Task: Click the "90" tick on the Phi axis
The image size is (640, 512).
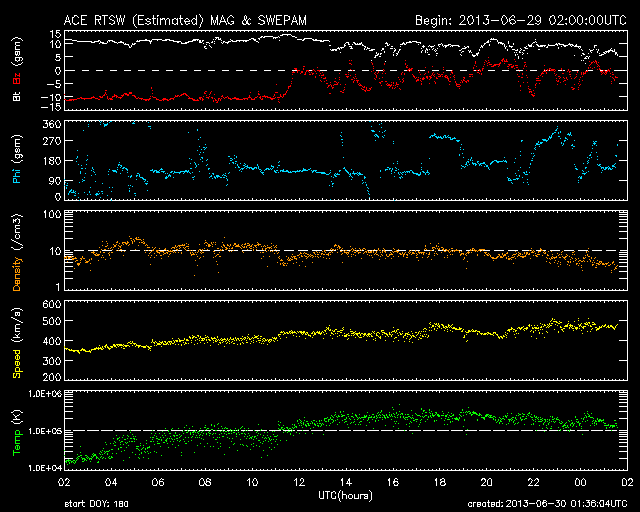Action: pos(55,180)
